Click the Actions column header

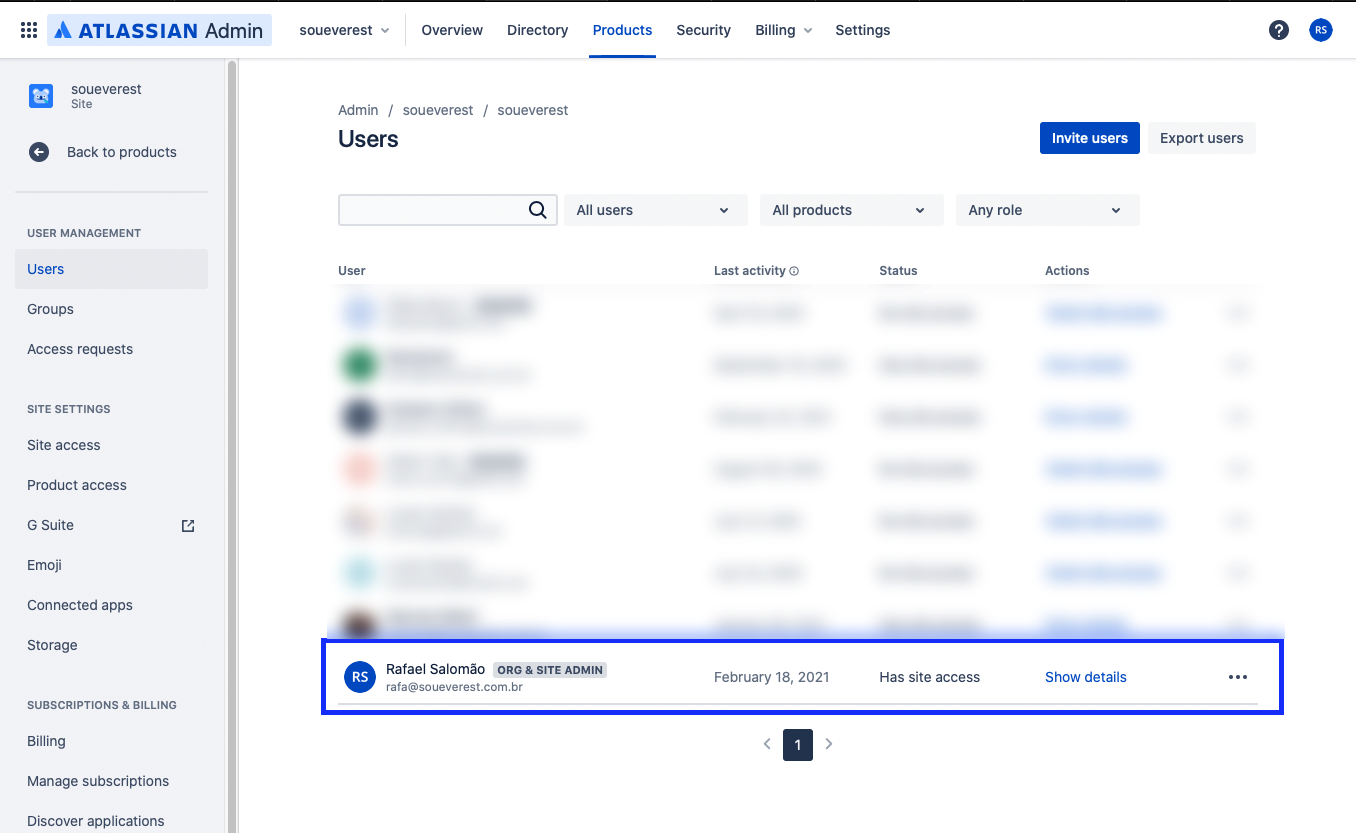pos(1067,271)
